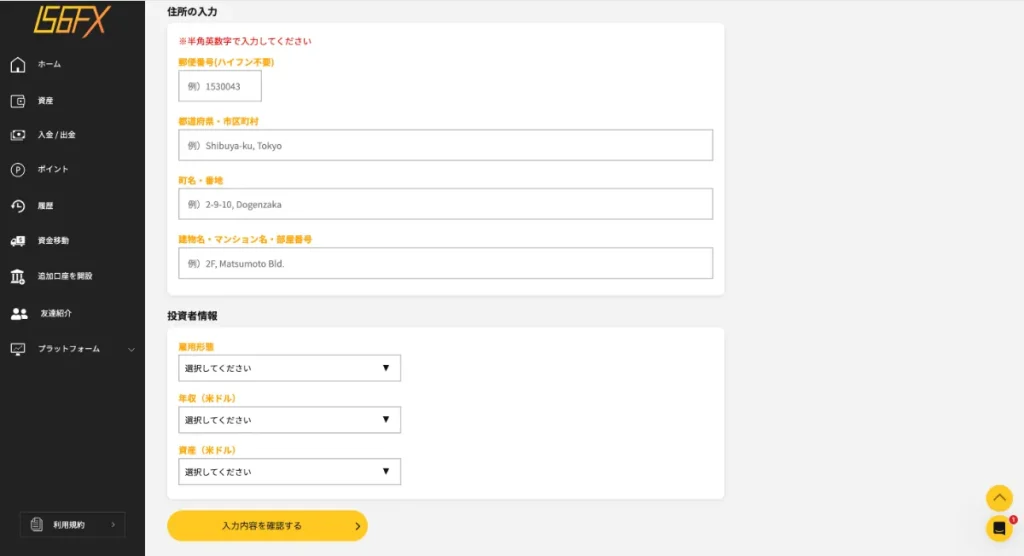
Task: Click the wallet icon for 資産
Action: 18,101
